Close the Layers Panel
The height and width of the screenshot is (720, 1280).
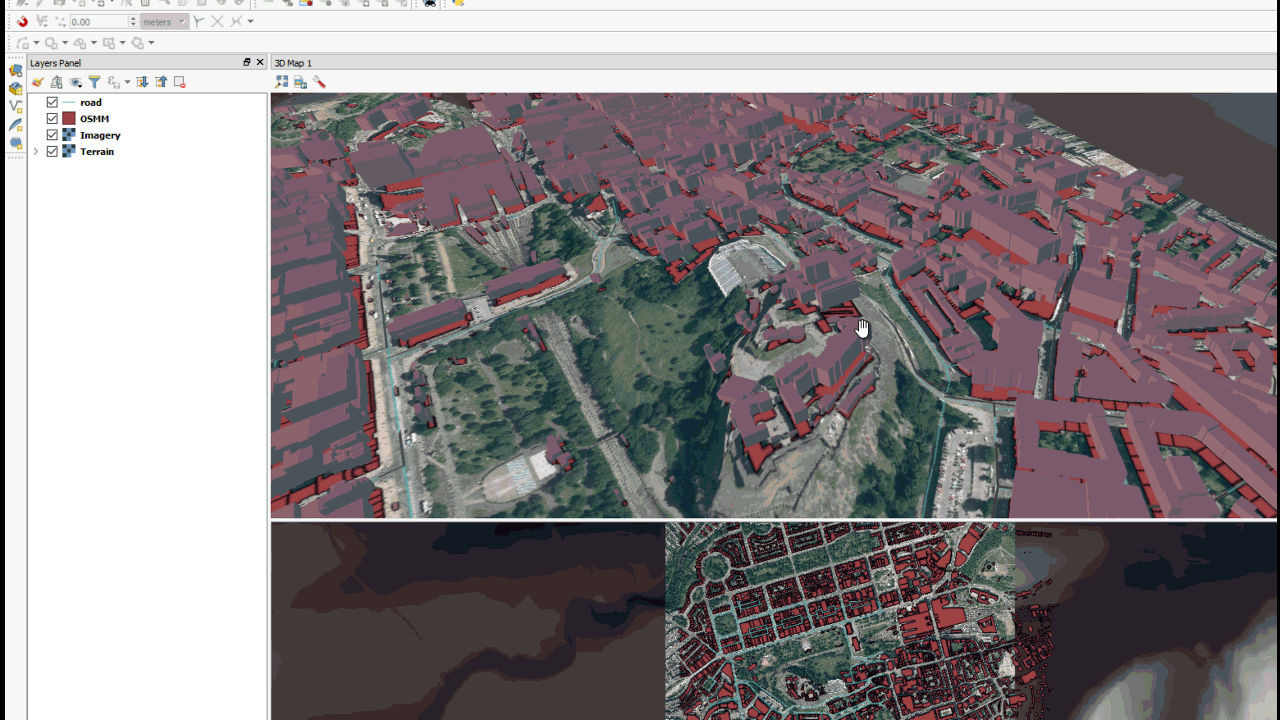(x=260, y=62)
